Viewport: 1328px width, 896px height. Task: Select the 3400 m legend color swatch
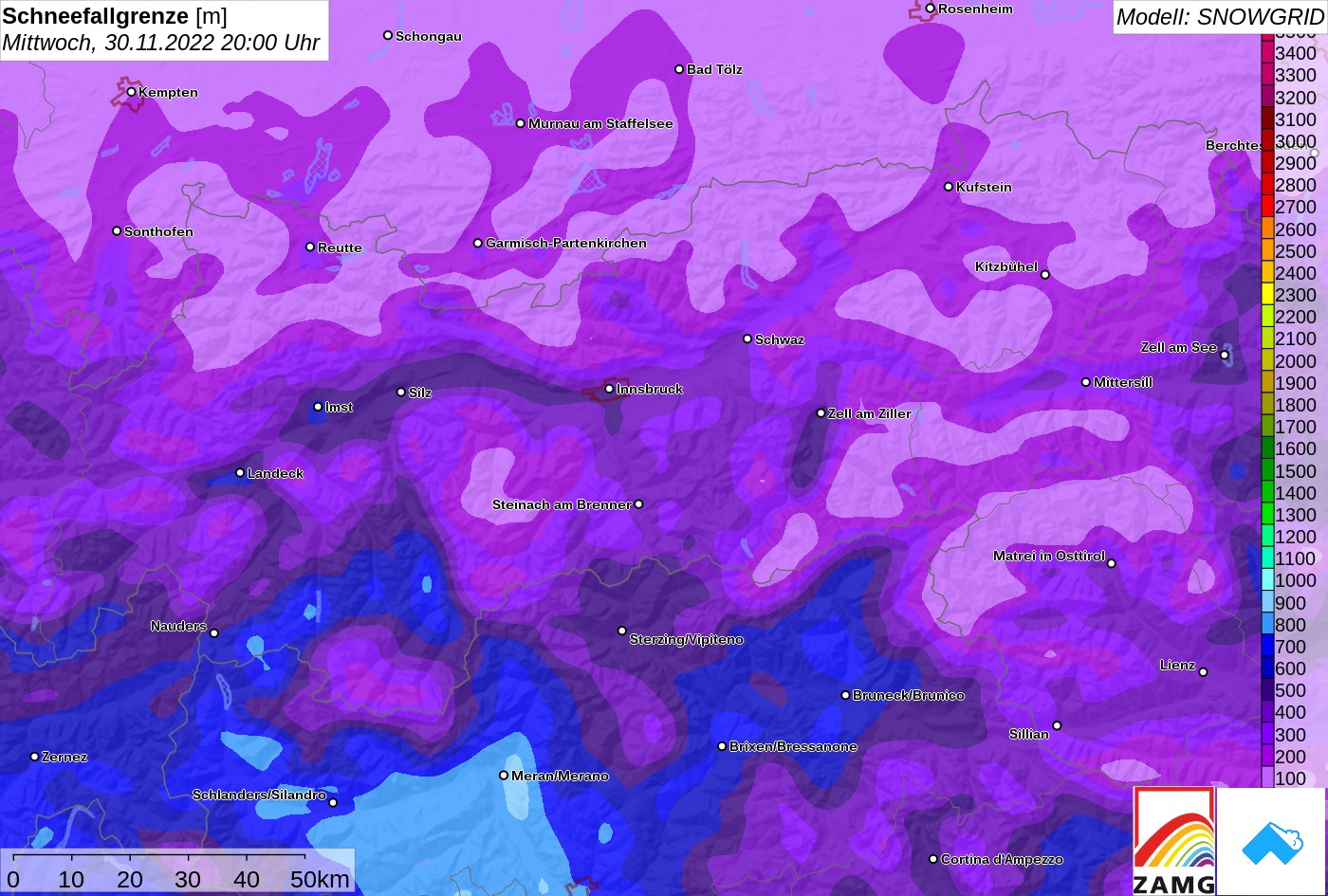point(1267,53)
